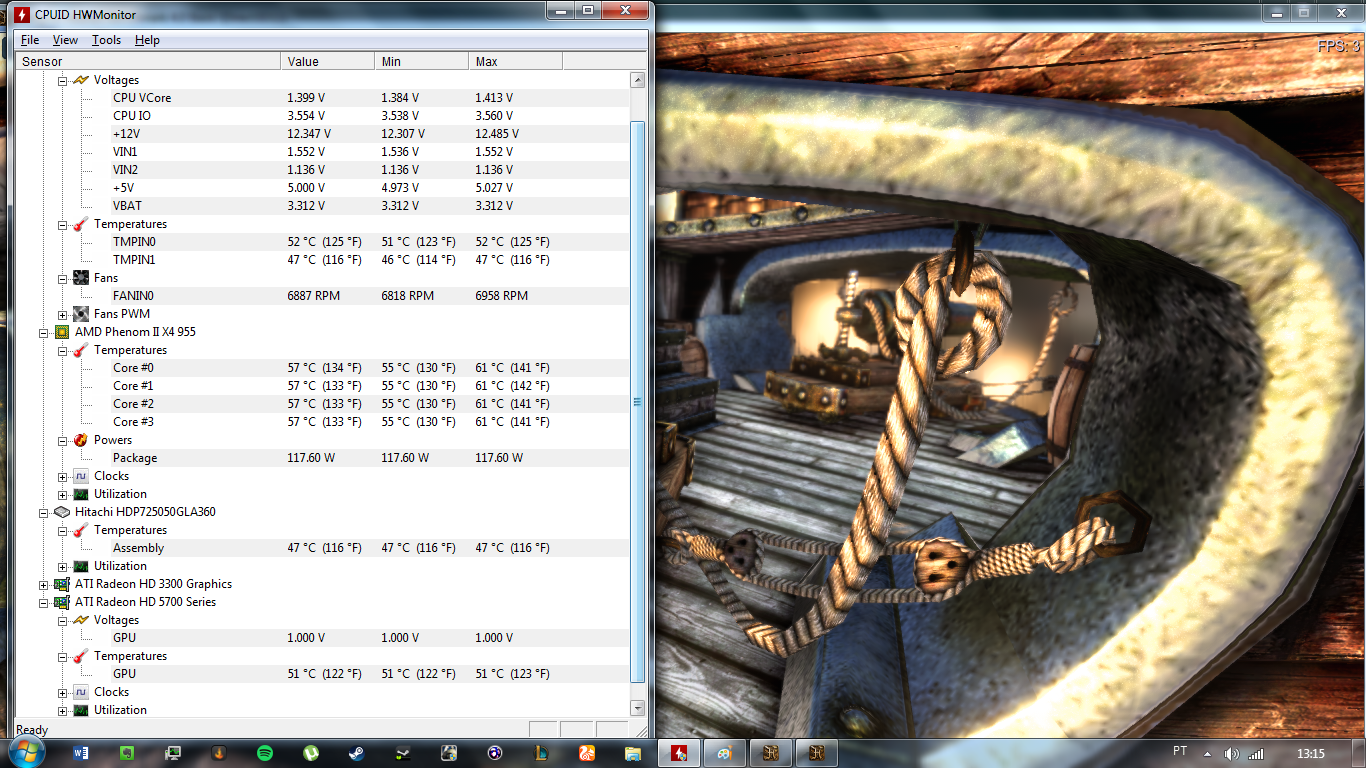Viewport: 1366px width, 768px height.
Task: Click the vertical scrollbar thumb in HWMonitor
Action: tap(638, 402)
